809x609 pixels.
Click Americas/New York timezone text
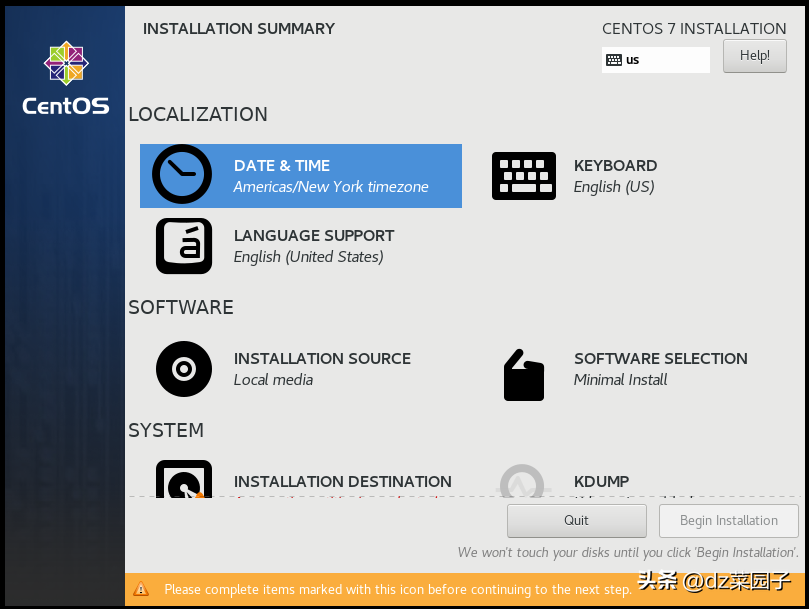pyautogui.click(x=331, y=187)
